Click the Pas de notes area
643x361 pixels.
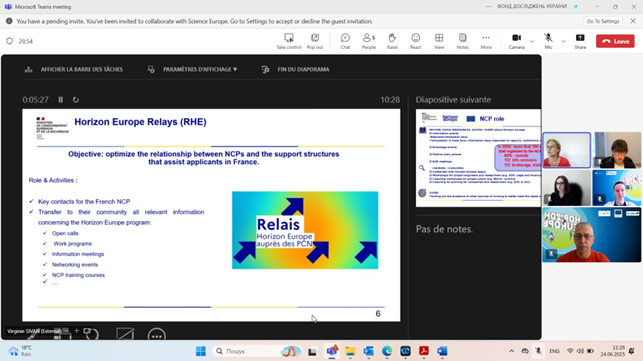(445, 229)
